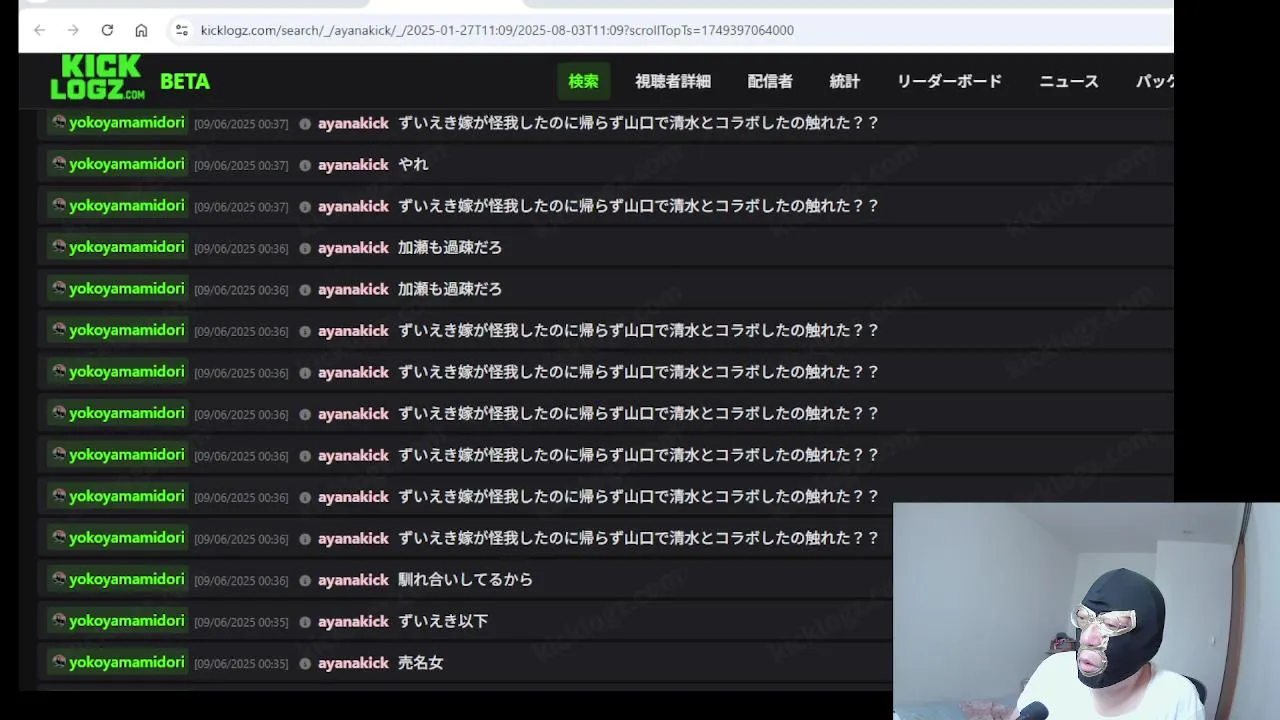Screen dimensions: 1280x720
Task: Click avatar icon in the 売名女 row
Action: pyautogui.click(x=59, y=662)
